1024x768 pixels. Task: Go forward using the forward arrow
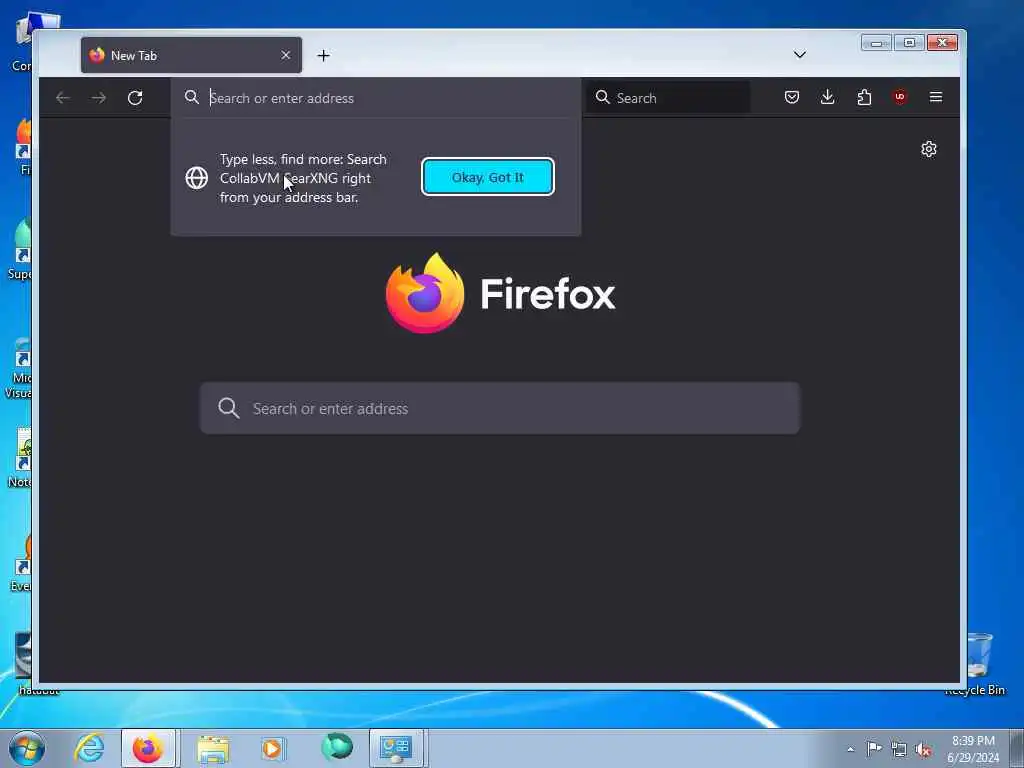pos(99,98)
